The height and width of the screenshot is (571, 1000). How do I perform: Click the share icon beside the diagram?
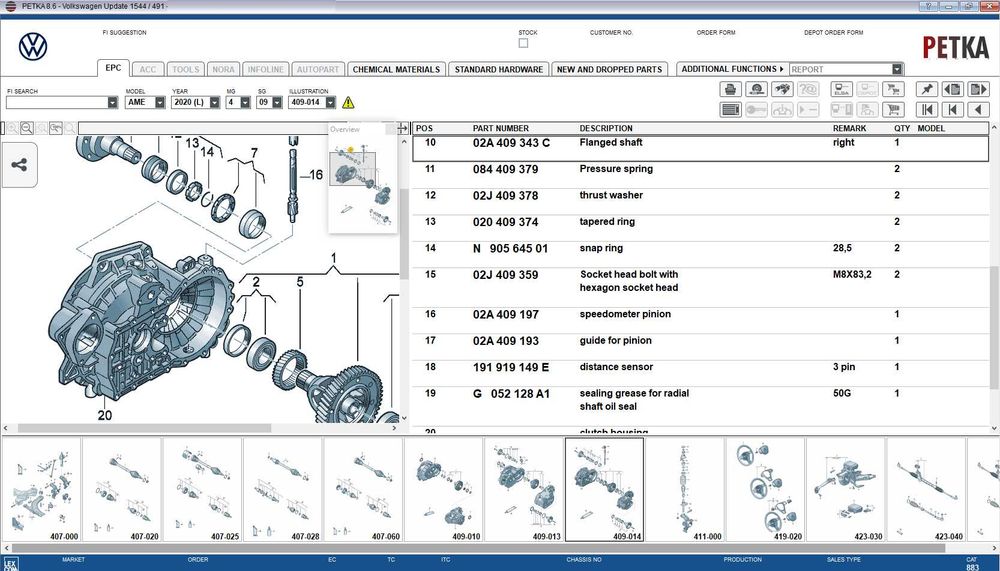19,165
